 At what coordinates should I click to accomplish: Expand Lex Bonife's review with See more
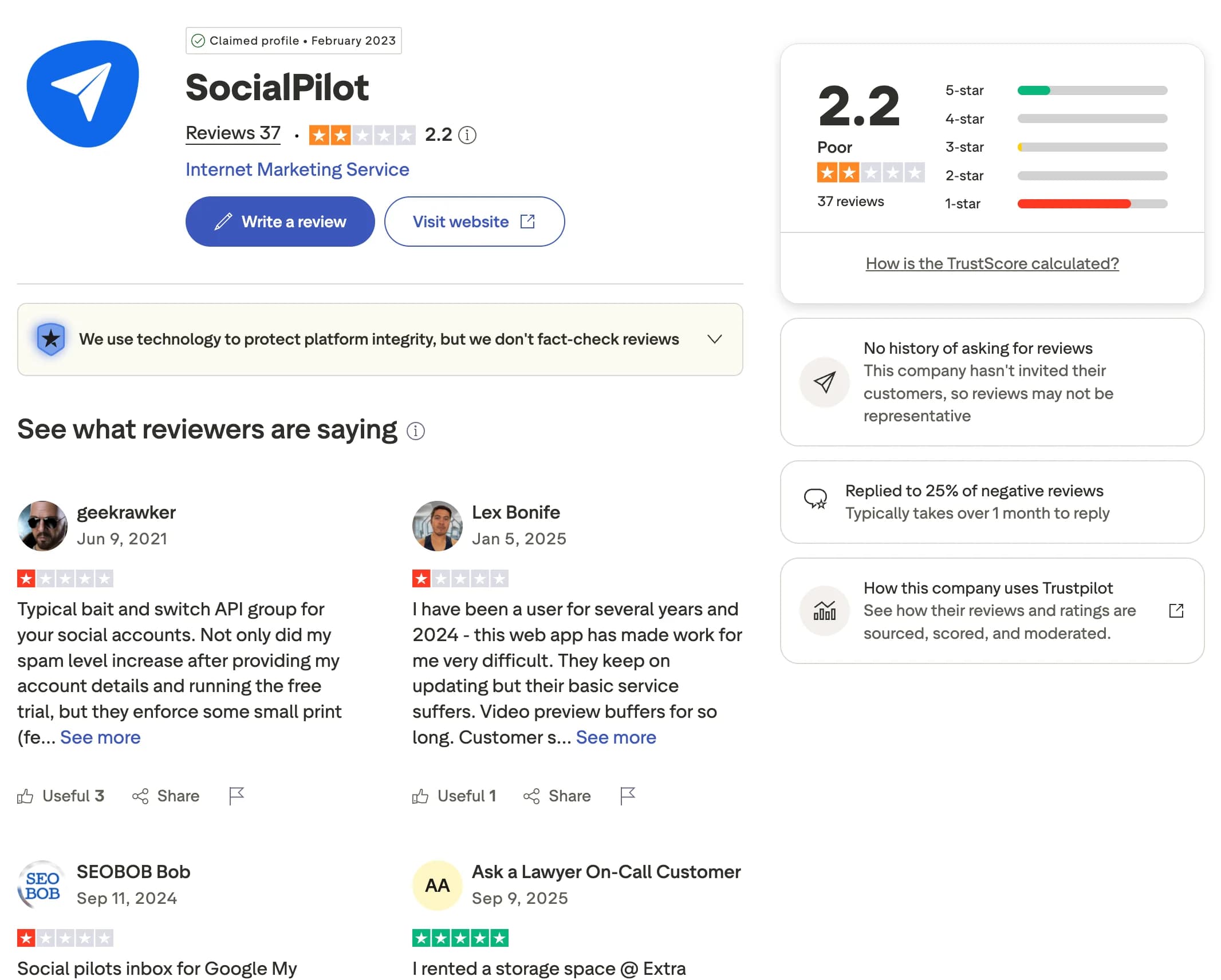click(x=616, y=737)
